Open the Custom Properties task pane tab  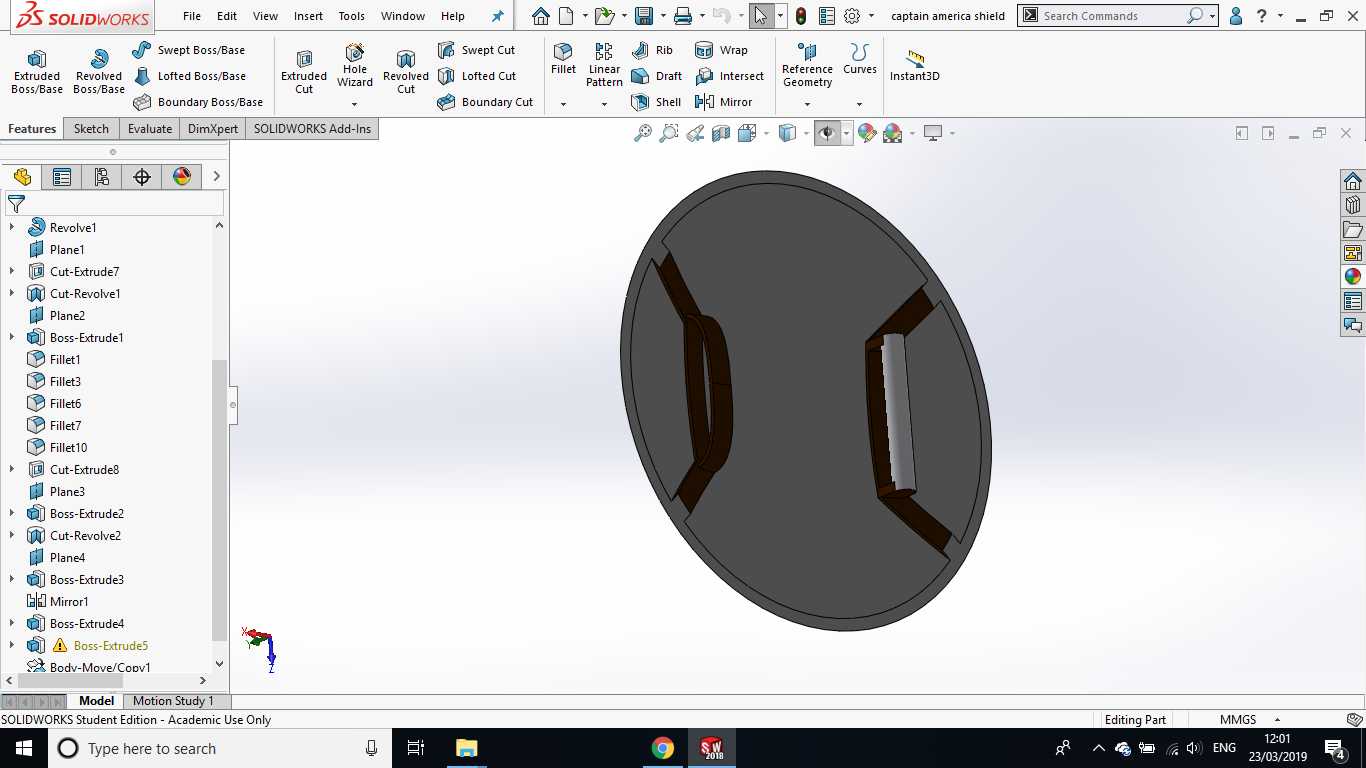click(1353, 301)
